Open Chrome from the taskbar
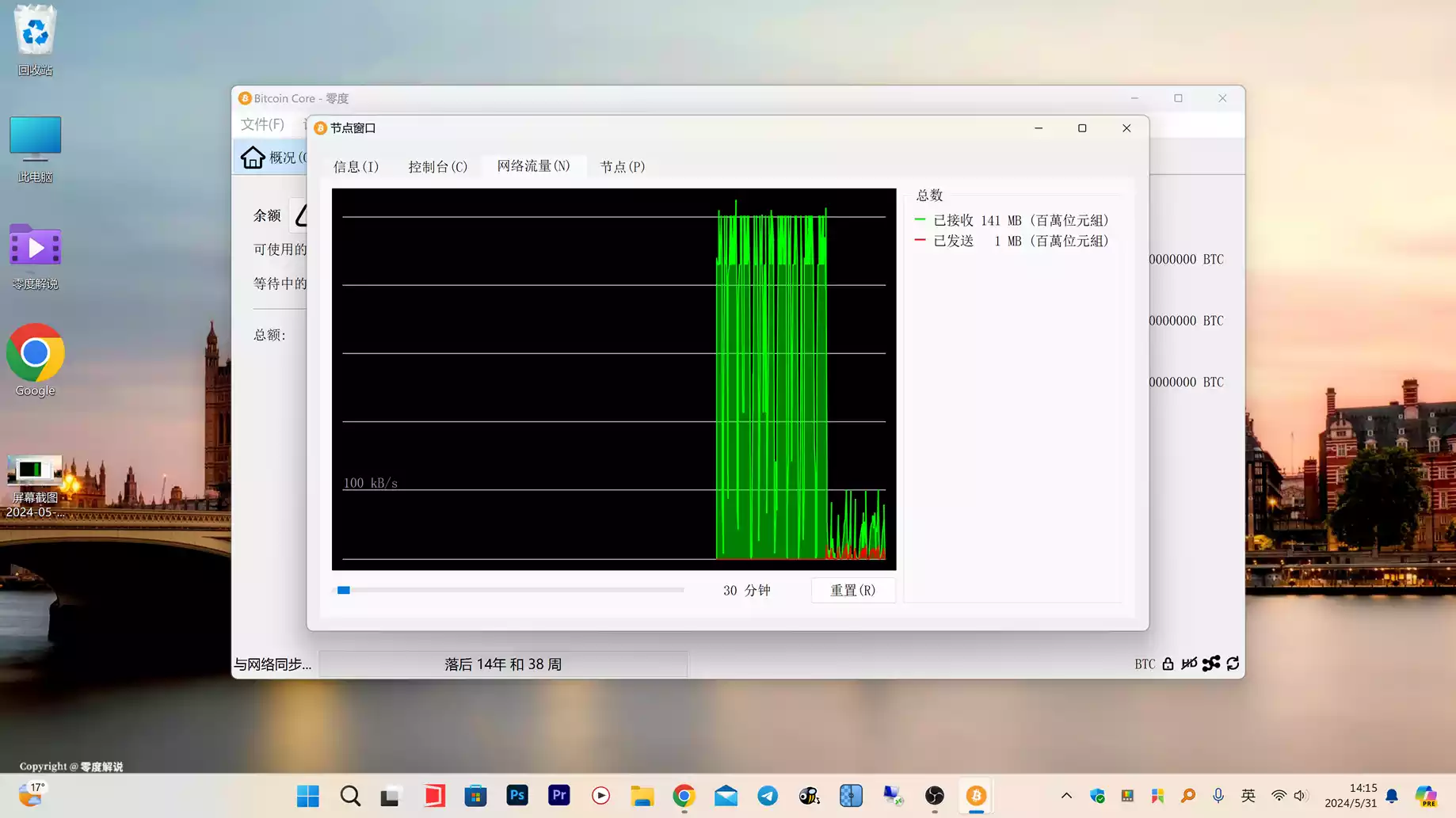 [684, 796]
